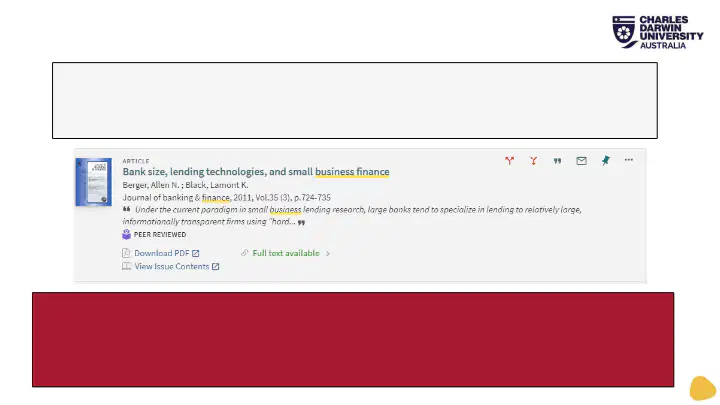720x405 pixels.
Task: Click the open book icon beside View Issue Contents
Action: coord(126,266)
